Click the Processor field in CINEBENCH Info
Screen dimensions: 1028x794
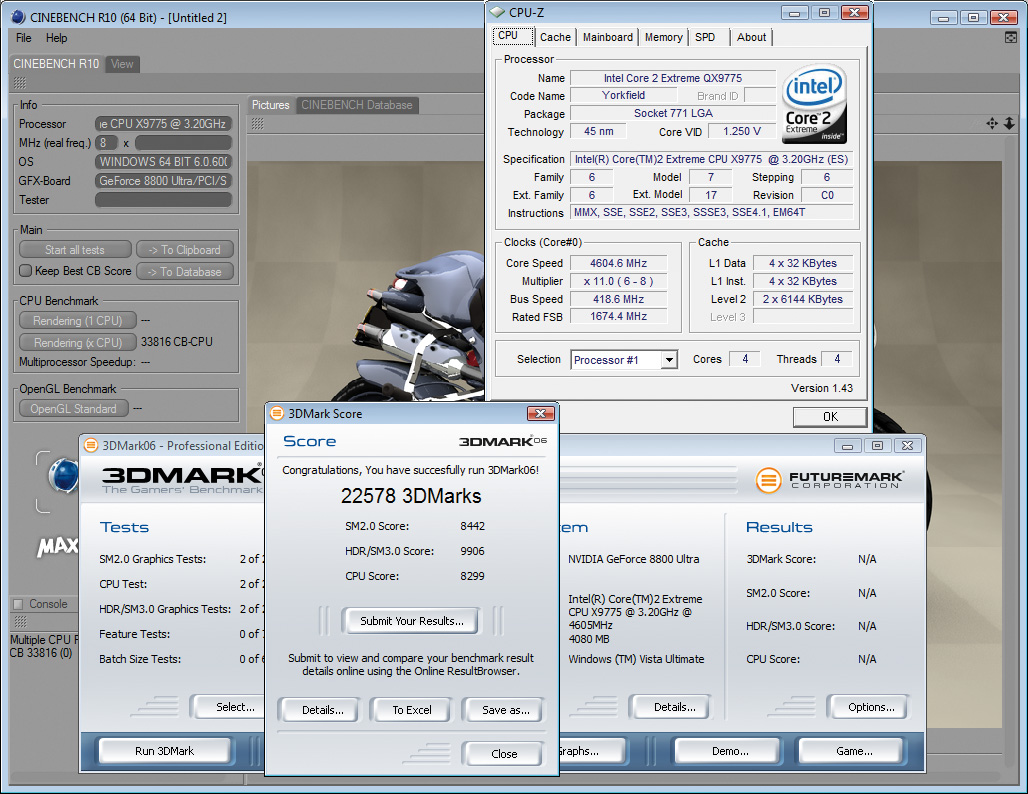tap(164, 124)
